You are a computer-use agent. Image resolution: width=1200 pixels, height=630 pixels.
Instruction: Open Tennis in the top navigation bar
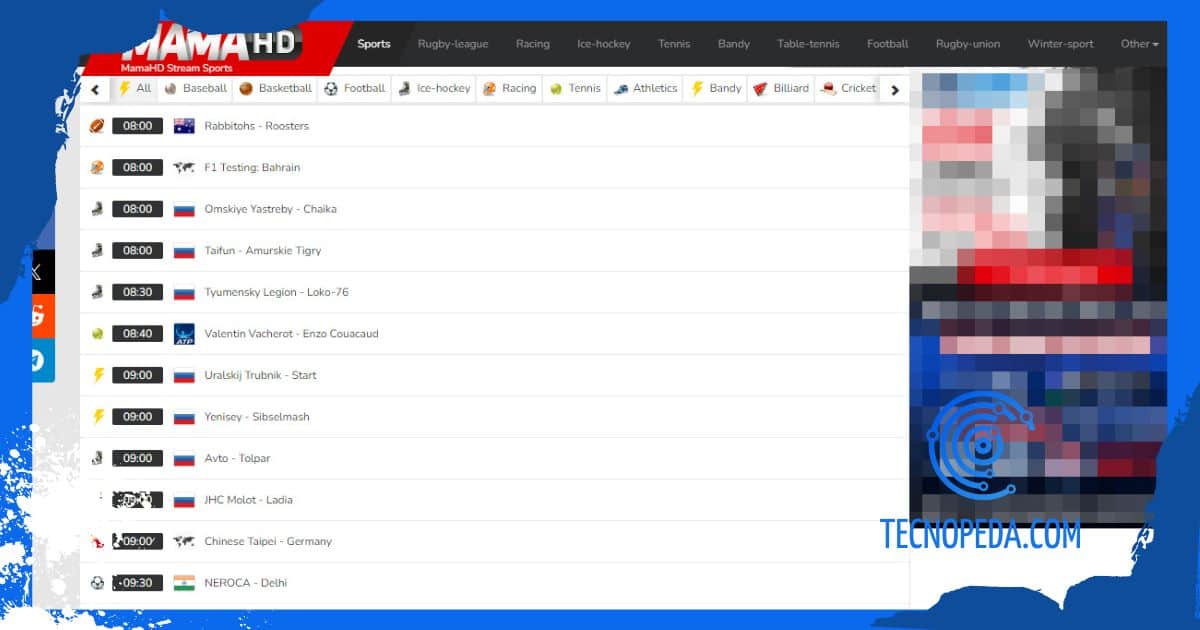(x=674, y=44)
